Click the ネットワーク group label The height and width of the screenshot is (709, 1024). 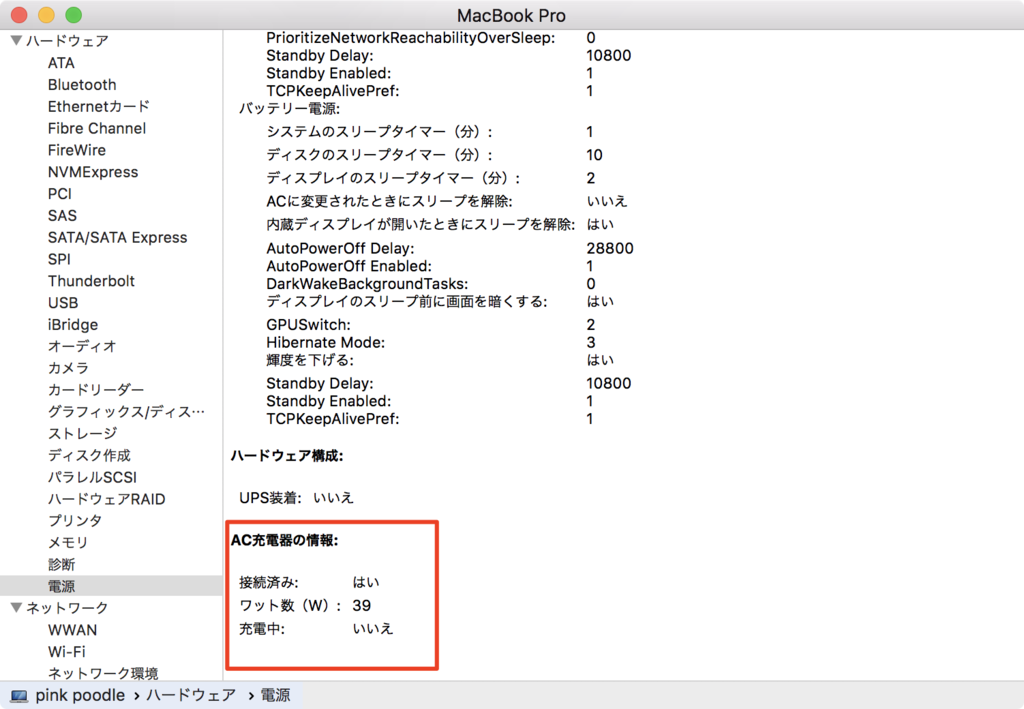pyautogui.click(x=67, y=608)
